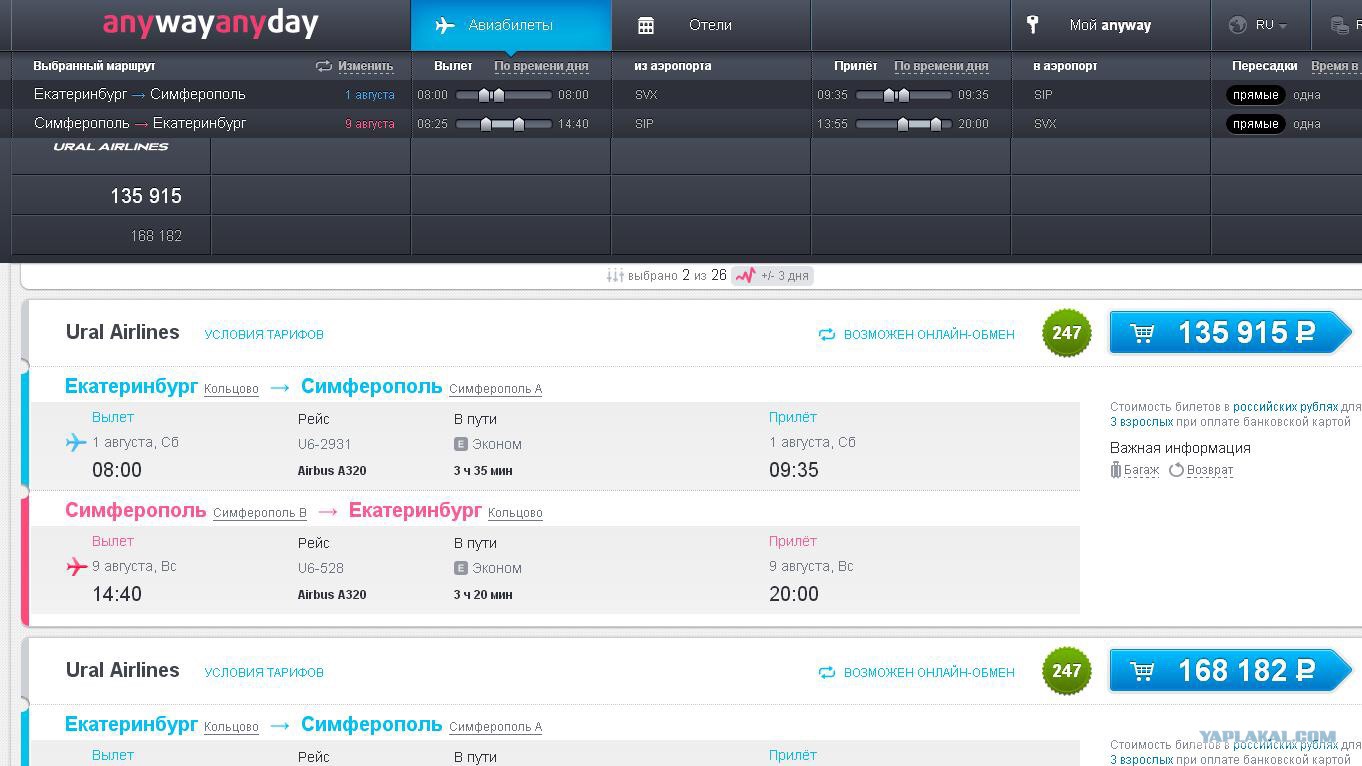Click the hotel building icon beside Отели
The height and width of the screenshot is (766, 1362).
point(646,25)
